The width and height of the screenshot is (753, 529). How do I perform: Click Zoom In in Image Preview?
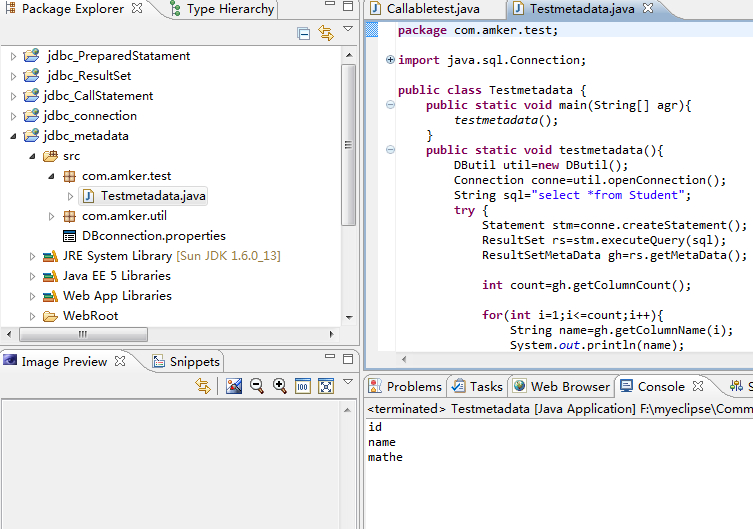pos(279,386)
